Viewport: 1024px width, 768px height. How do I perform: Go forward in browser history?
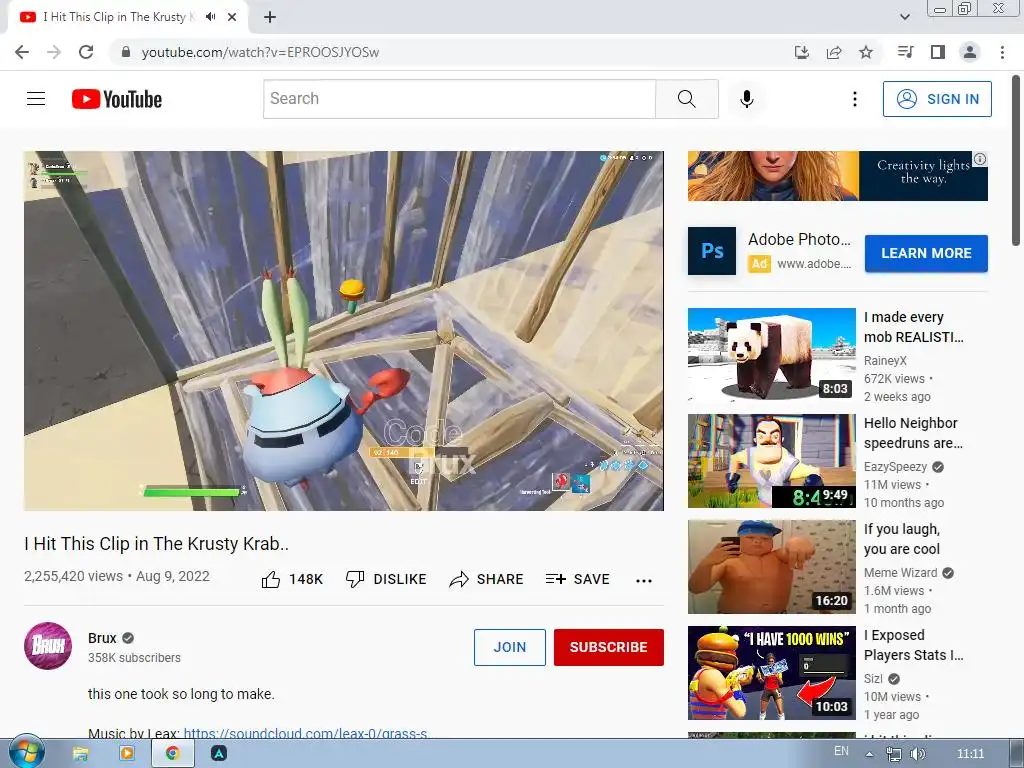tap(54, 52)
